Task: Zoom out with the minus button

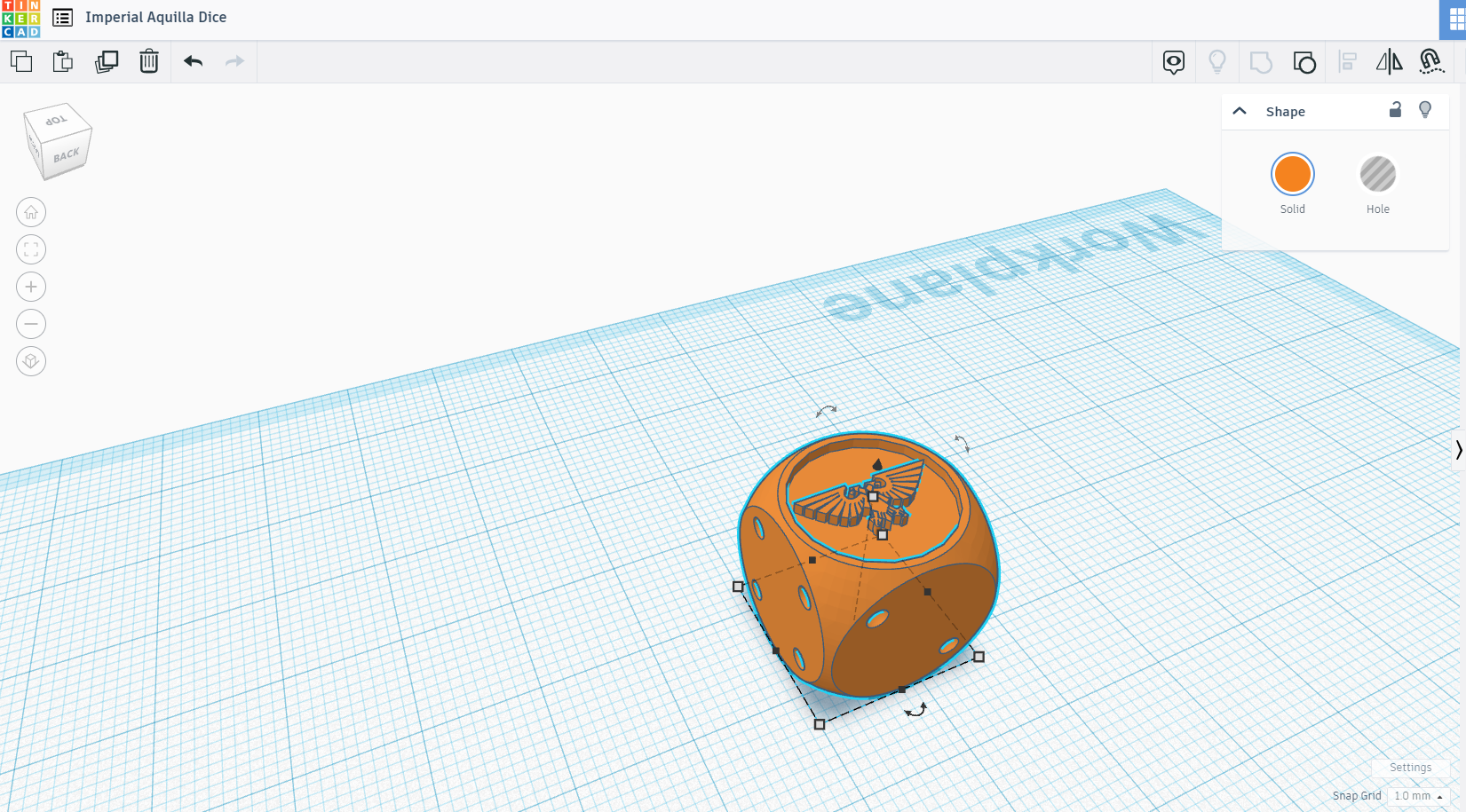Action: (x=31, y=324)
